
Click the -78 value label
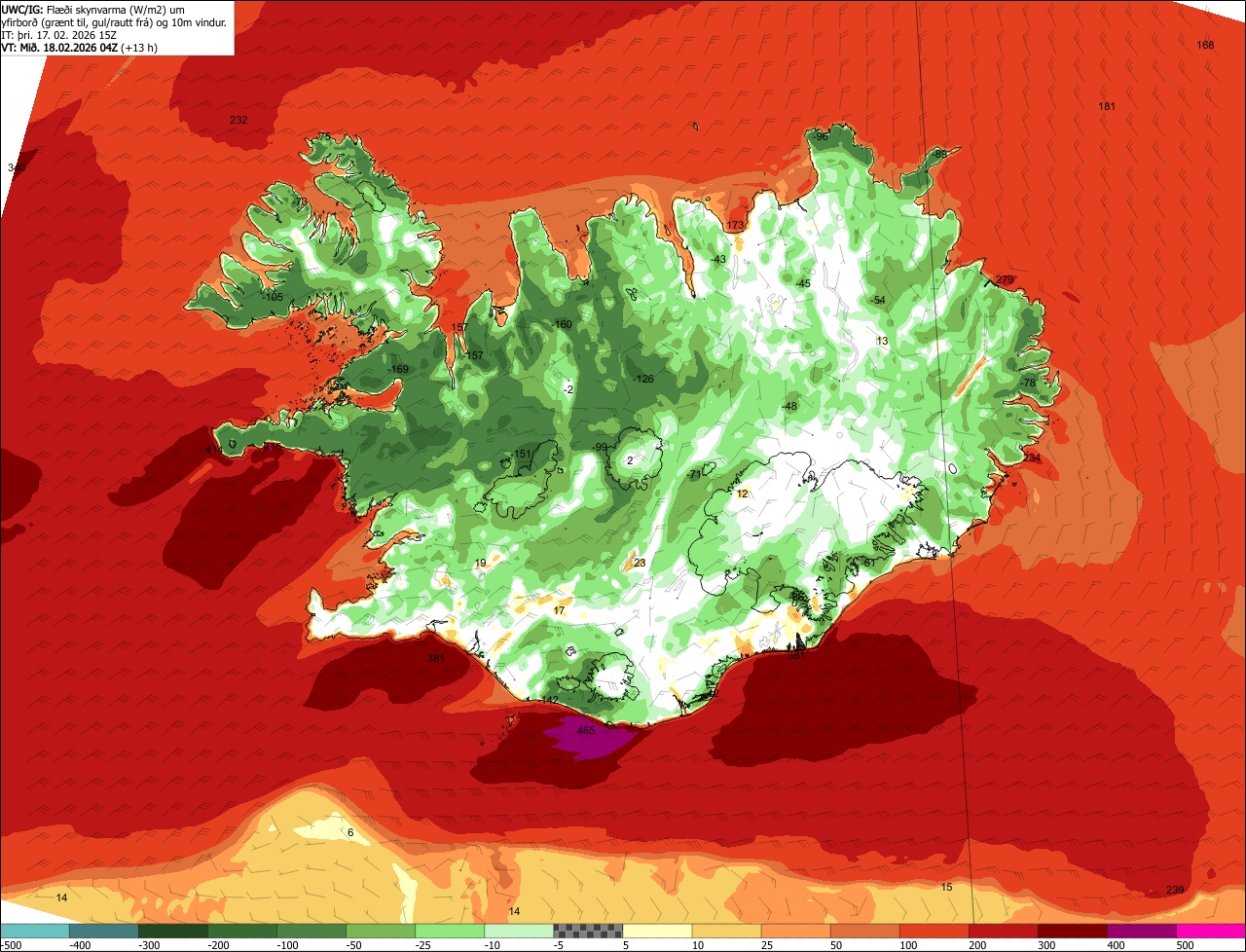[x=1028, y=384]
